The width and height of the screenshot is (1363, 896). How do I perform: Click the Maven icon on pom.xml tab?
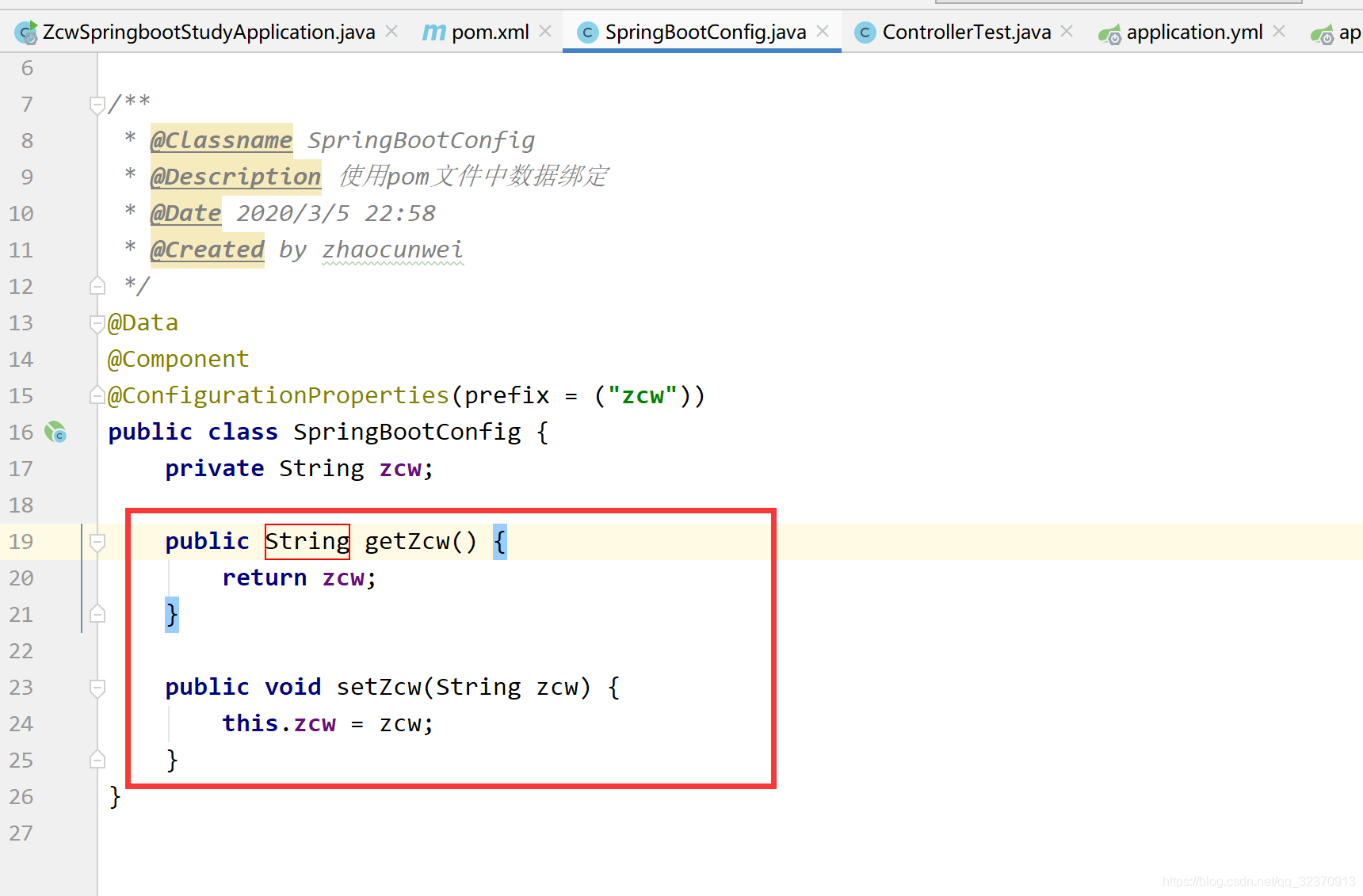(x=433, y=32)
